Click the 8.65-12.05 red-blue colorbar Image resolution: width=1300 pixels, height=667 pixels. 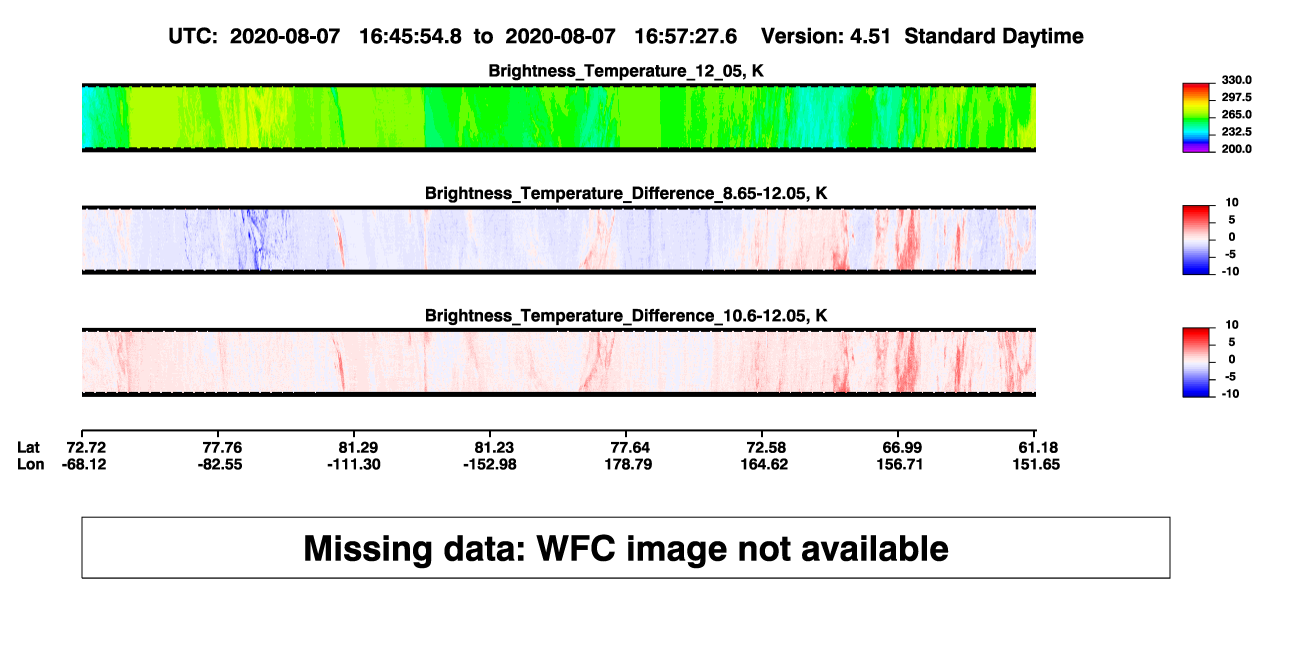click(1197, 240)
